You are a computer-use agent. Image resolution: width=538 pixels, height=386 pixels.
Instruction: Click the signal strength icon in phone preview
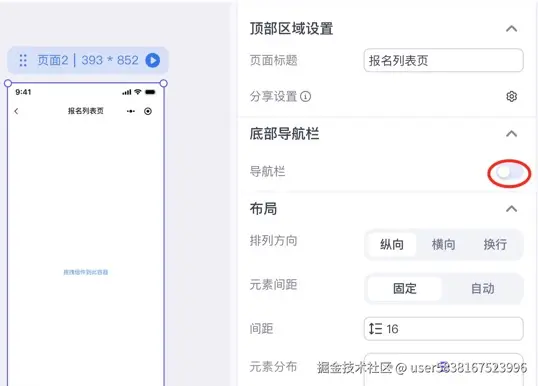[x=127, y=92]
